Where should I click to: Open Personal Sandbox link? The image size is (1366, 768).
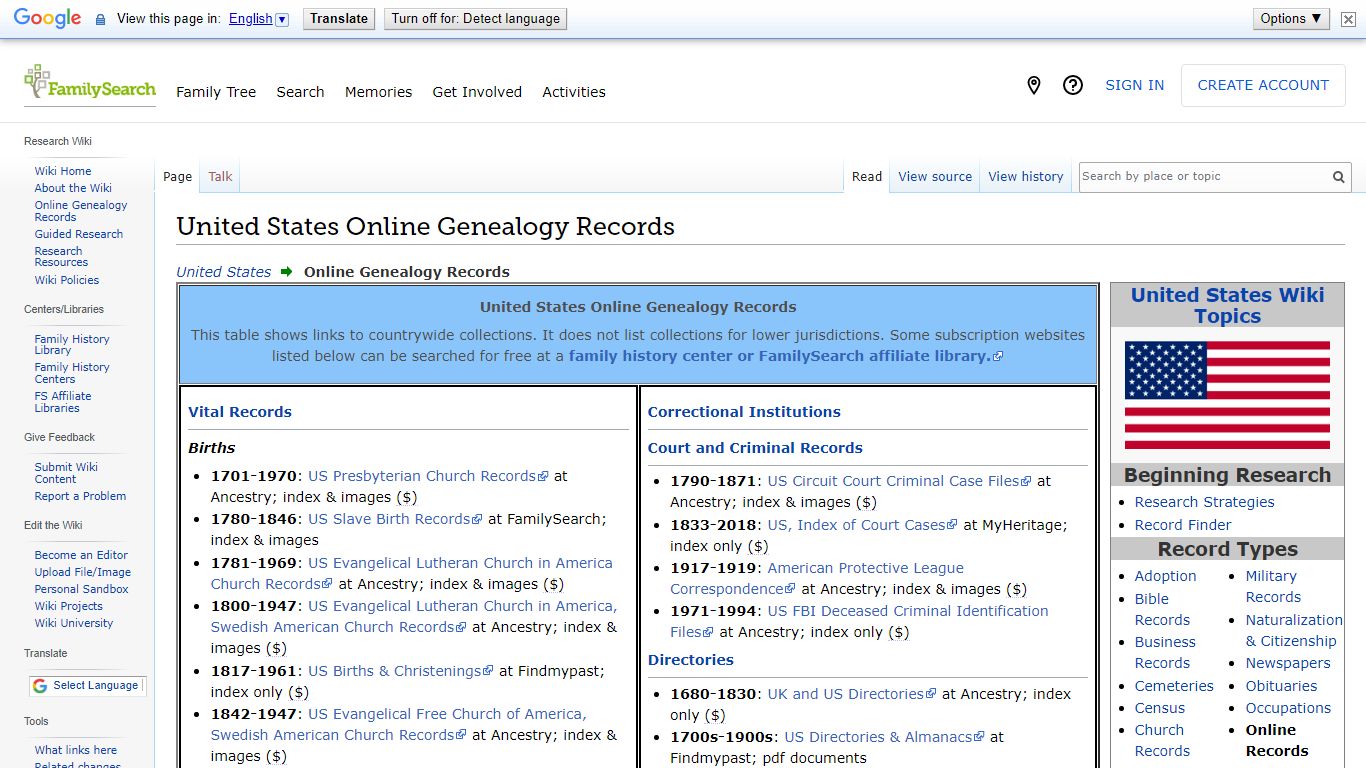(x=81, y=589)
